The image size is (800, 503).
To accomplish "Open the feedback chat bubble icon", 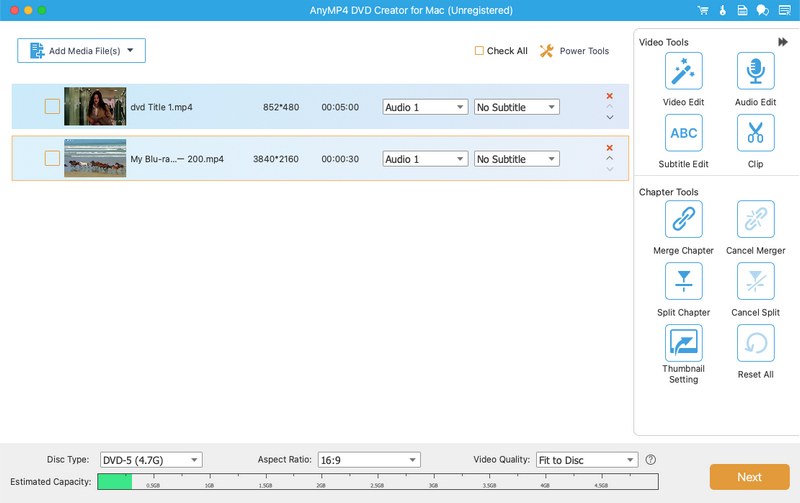I will tap(763, 10).
